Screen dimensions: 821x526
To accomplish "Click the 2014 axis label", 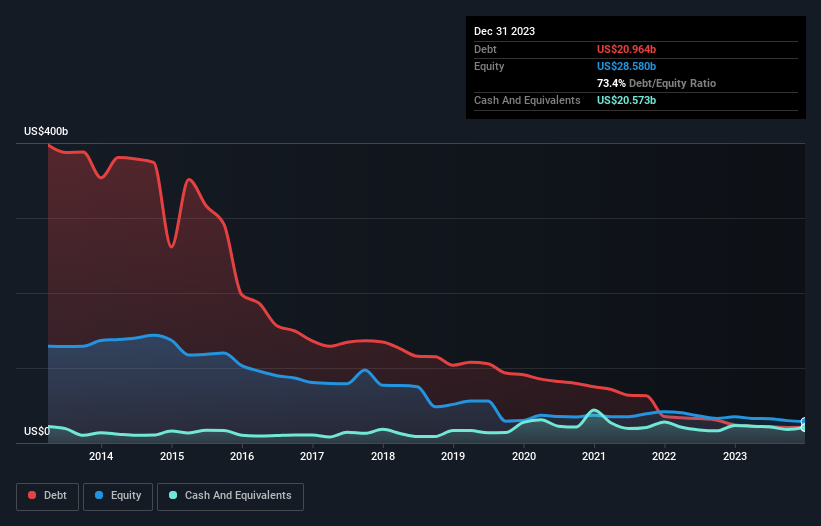I will coord(101,456).
